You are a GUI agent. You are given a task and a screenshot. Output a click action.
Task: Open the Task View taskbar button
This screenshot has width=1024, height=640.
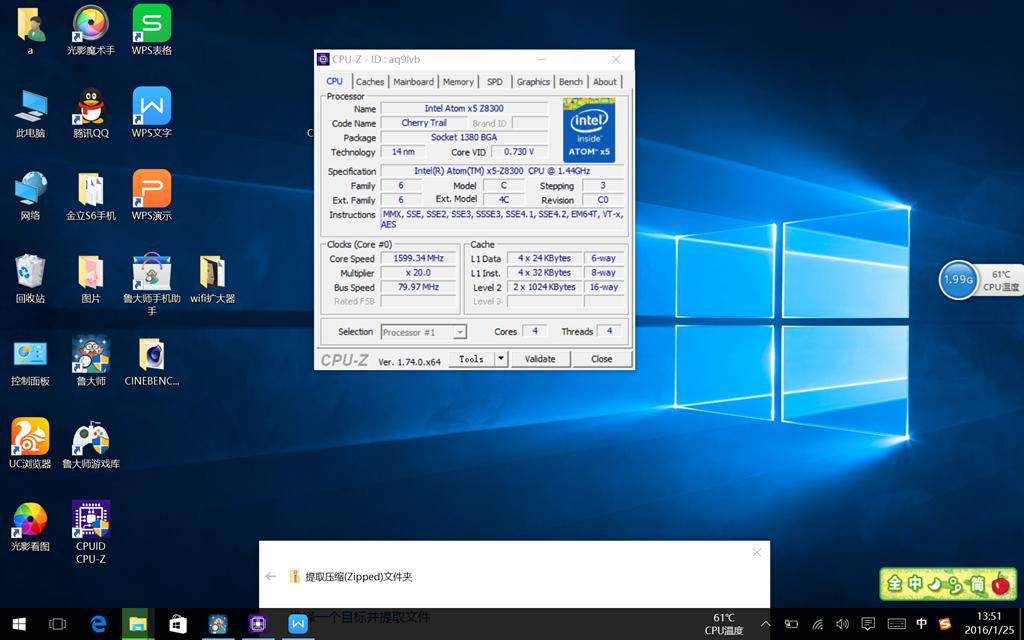[58, 624]
